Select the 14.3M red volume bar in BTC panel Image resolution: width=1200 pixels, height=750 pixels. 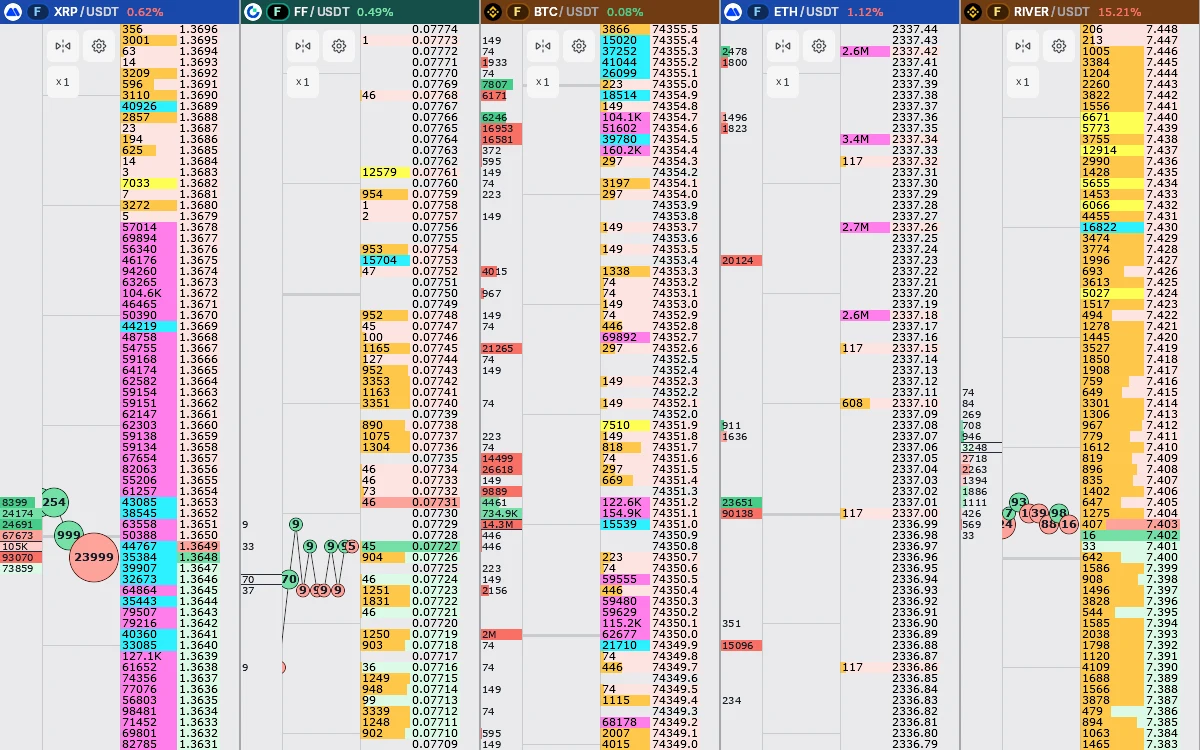[501, 524]
